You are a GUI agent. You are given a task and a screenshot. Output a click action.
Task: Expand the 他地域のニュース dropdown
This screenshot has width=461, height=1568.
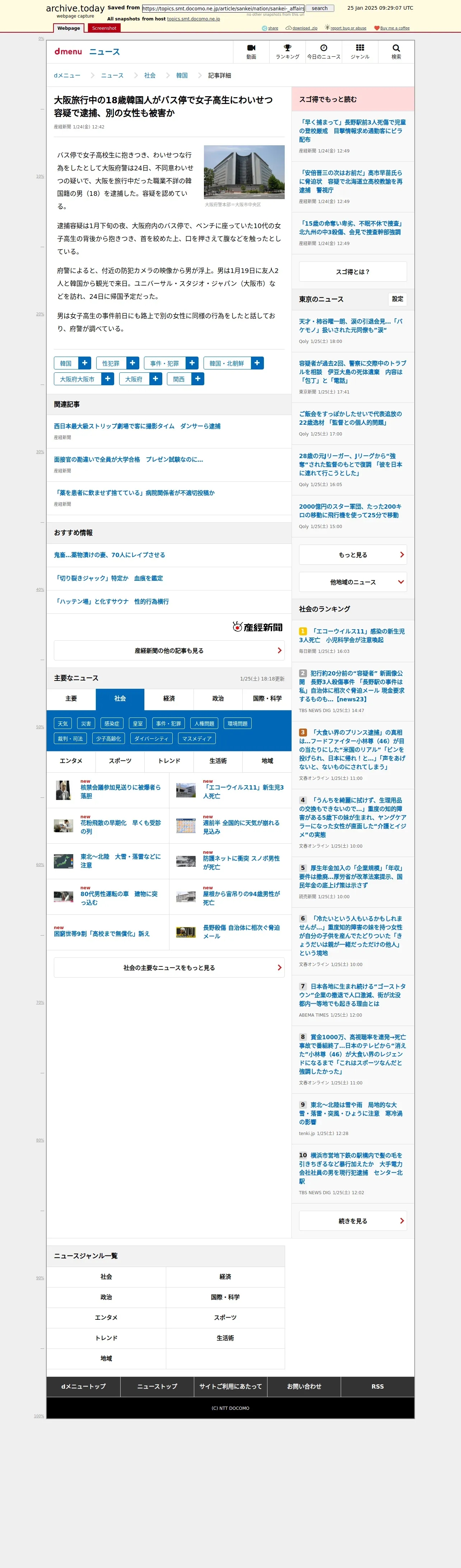(353, 582)
